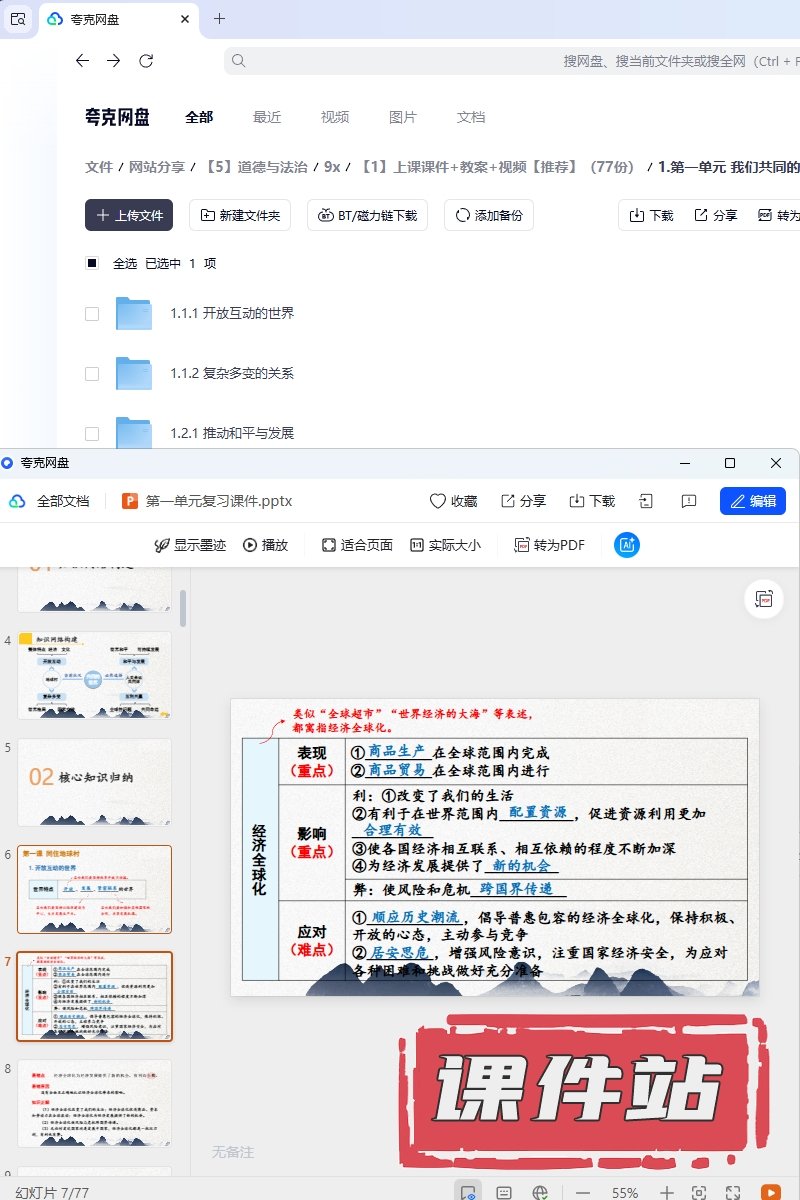This screenshot has width=800, height=1200.
Task: Open the 文档 tab
Action: click(471, 117)
